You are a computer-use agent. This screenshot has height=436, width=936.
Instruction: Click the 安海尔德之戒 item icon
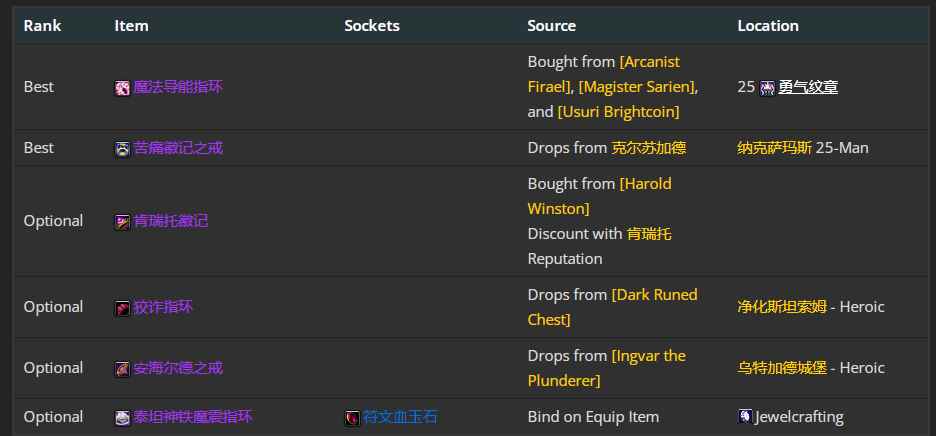coord(122,369)
